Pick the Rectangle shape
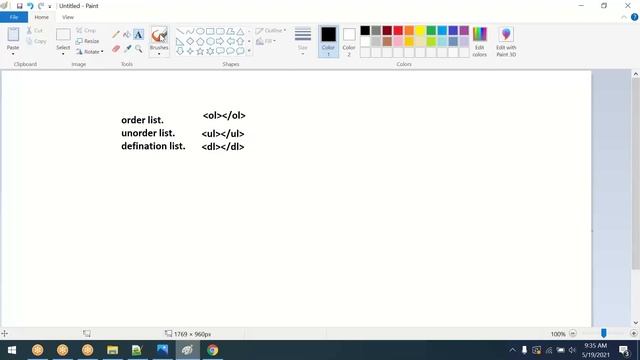This screenshot has height=360, width=640. pyautogui.click(x=210, y=31)
